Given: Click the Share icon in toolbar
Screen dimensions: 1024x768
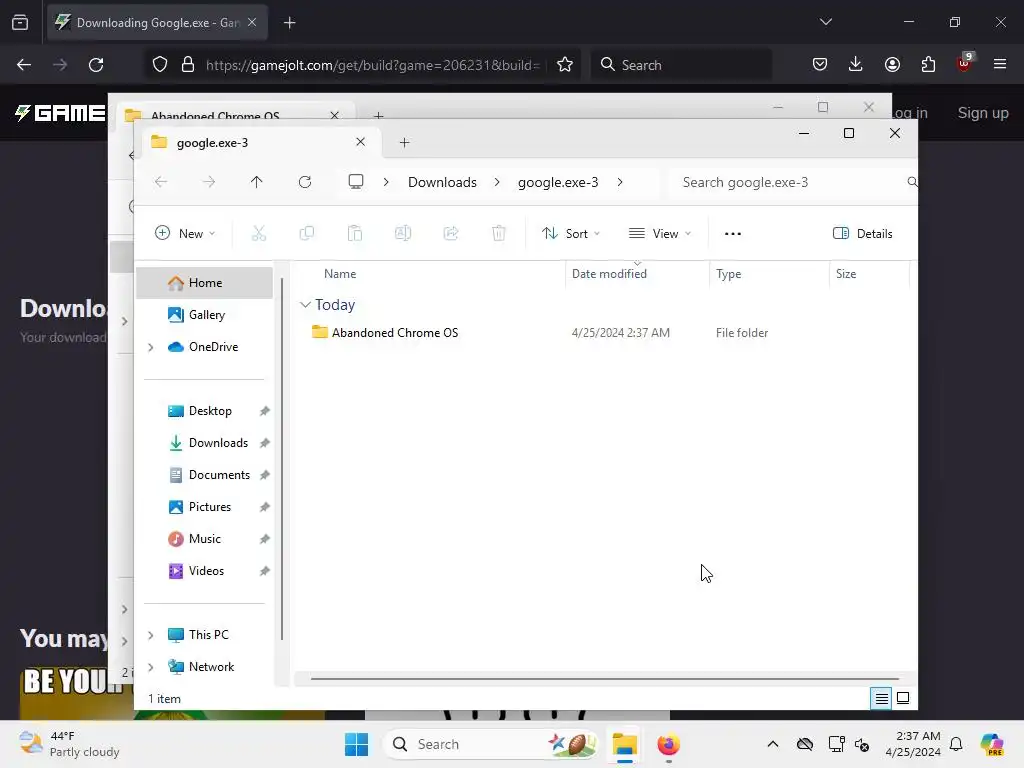Looking at the screenshot, I should point(451,233).
